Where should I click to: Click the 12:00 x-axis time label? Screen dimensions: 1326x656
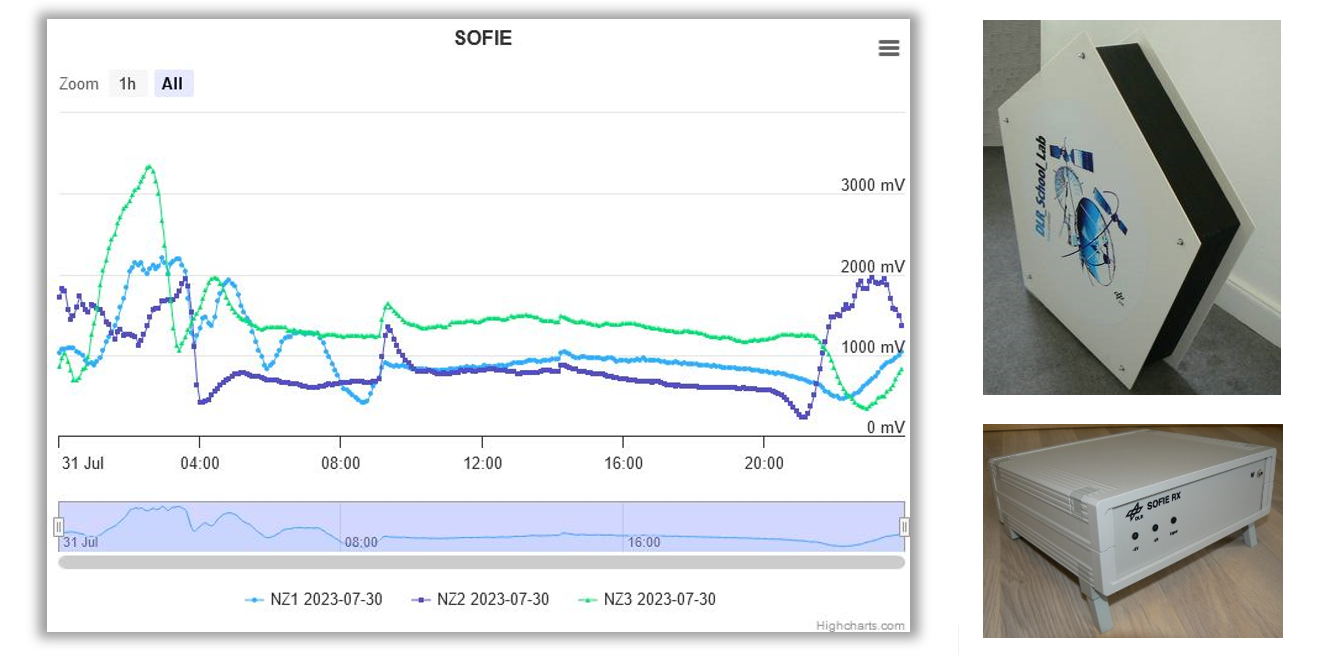(482, 464)
